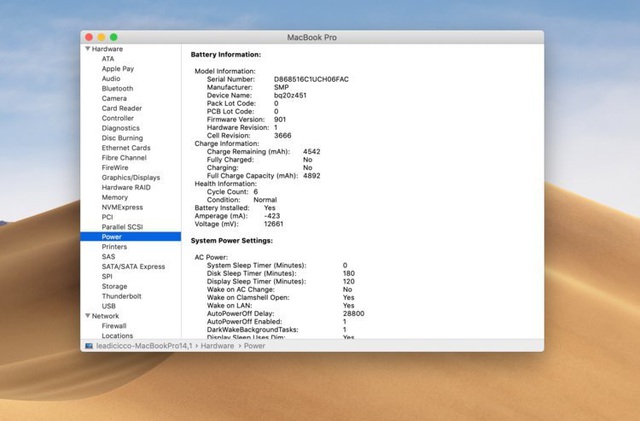The width and height of the screenshot is (640, 421).
Task: Click the yellow minimize window button
Action: tap(101, 37)
